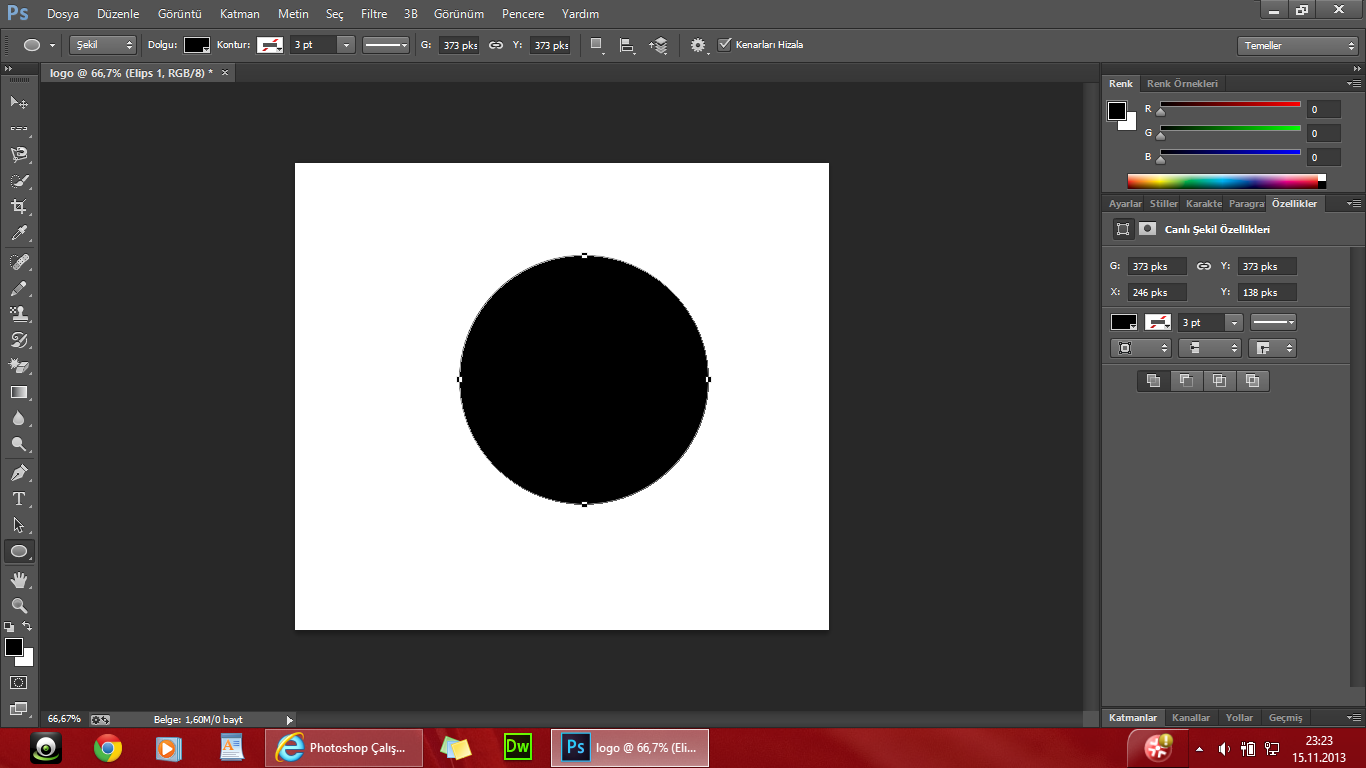
Task: Toggle Quick Mask mode in the toolbox
Action: point(19,682)
